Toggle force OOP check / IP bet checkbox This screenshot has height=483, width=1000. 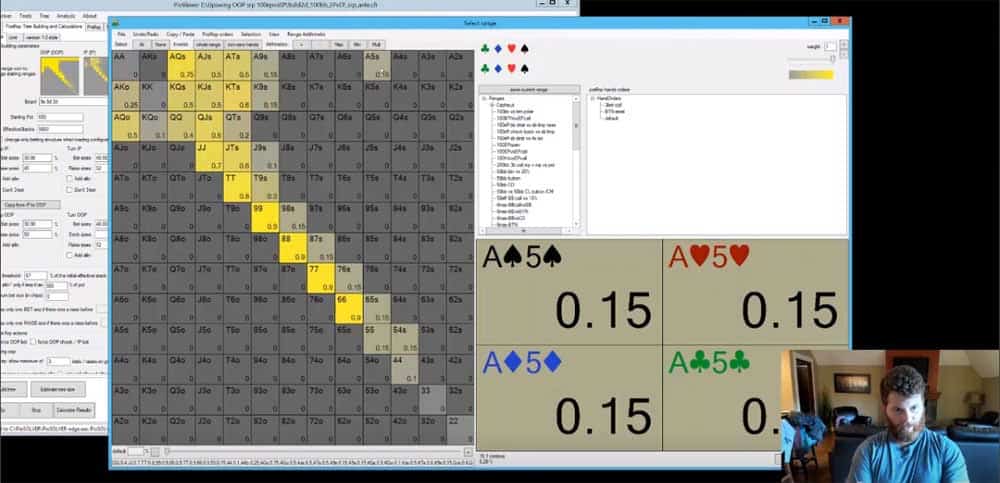click(x=33, y=342)
